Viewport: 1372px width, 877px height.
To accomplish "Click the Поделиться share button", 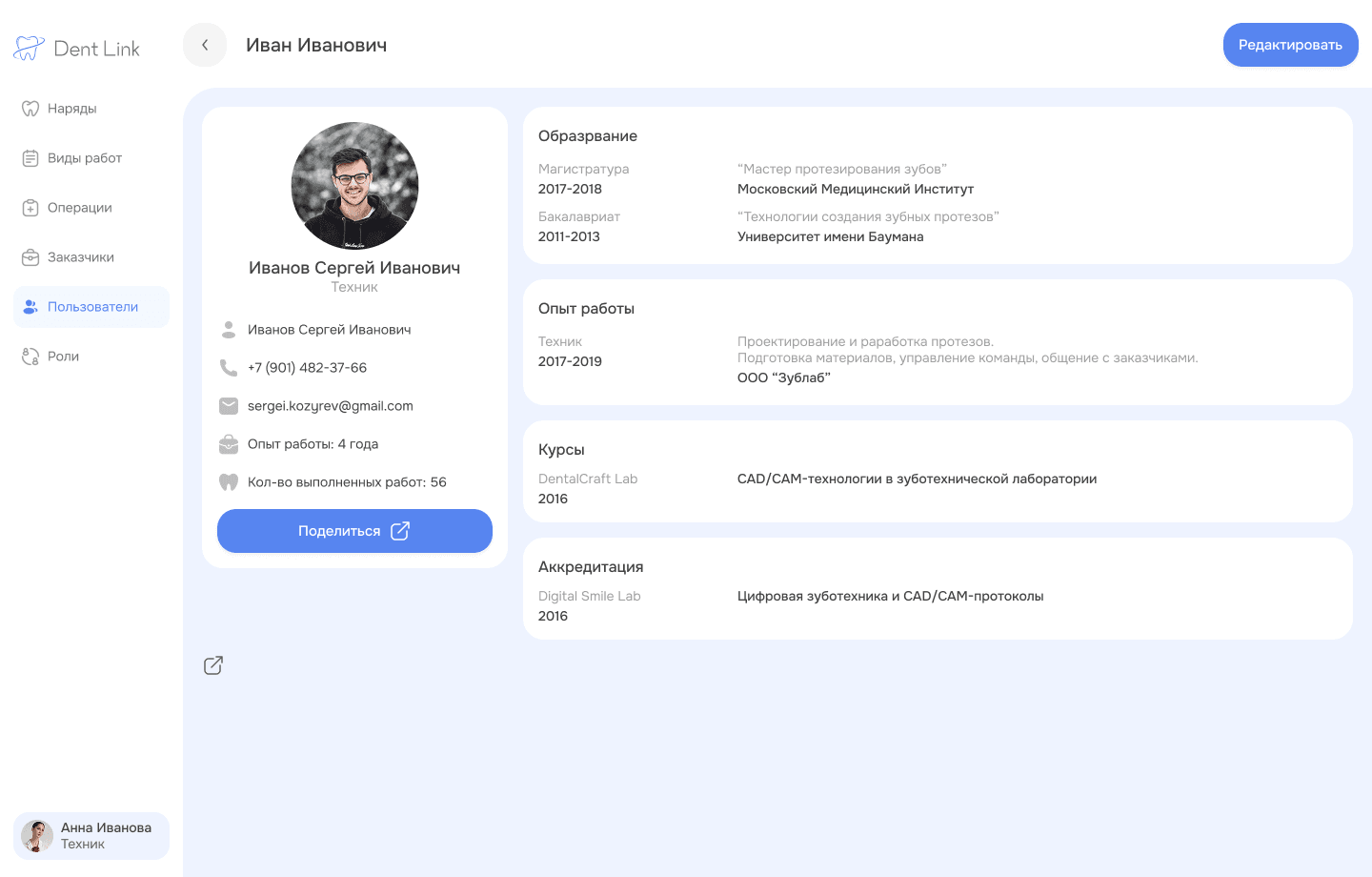I will pos(354,531).
